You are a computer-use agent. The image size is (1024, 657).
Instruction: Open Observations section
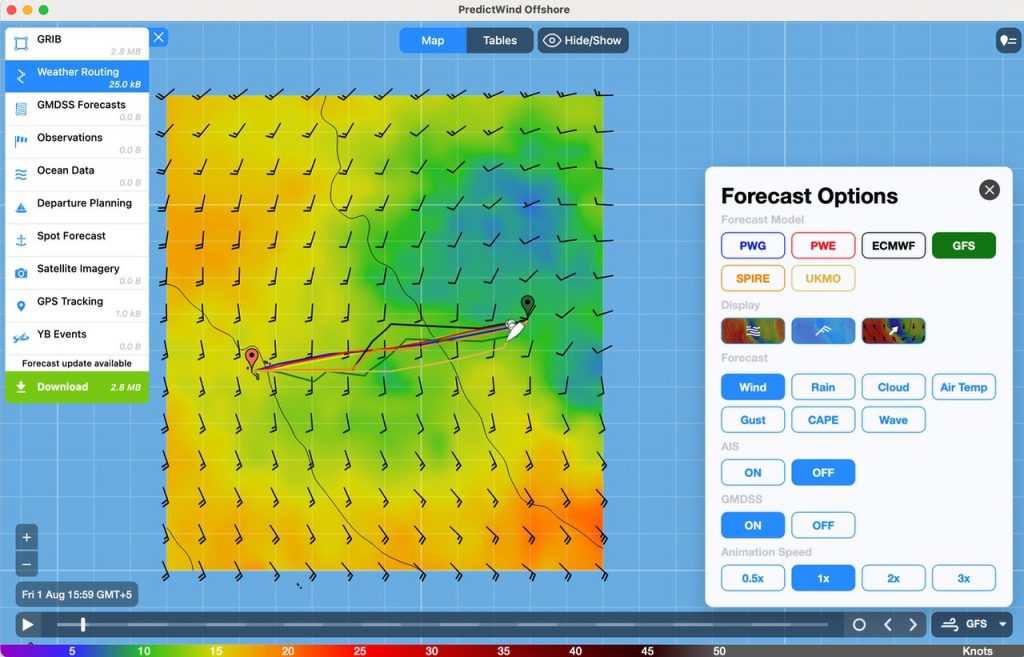click(x=77, y=142)
